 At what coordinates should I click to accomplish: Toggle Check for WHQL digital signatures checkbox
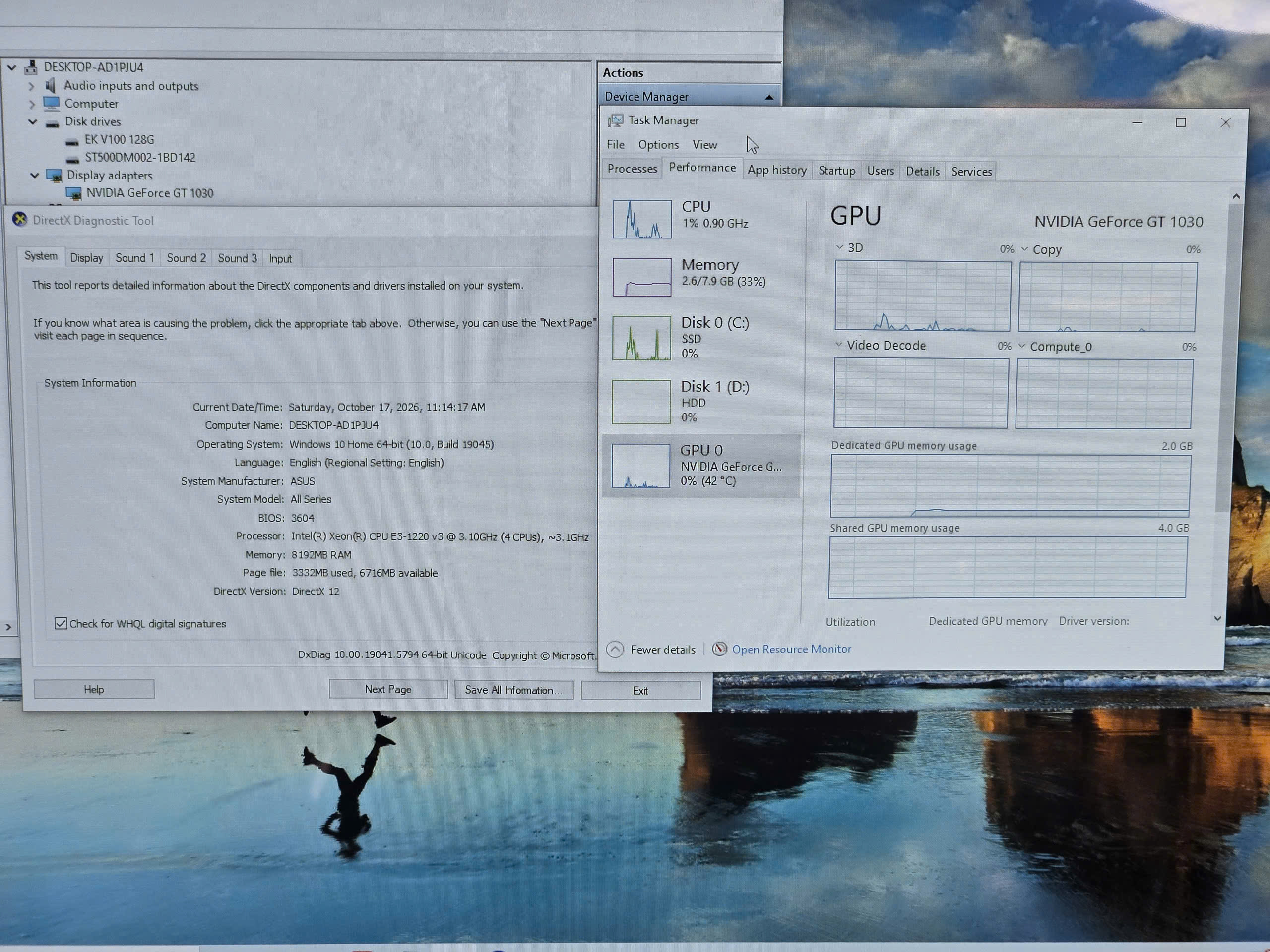point(61,623)
